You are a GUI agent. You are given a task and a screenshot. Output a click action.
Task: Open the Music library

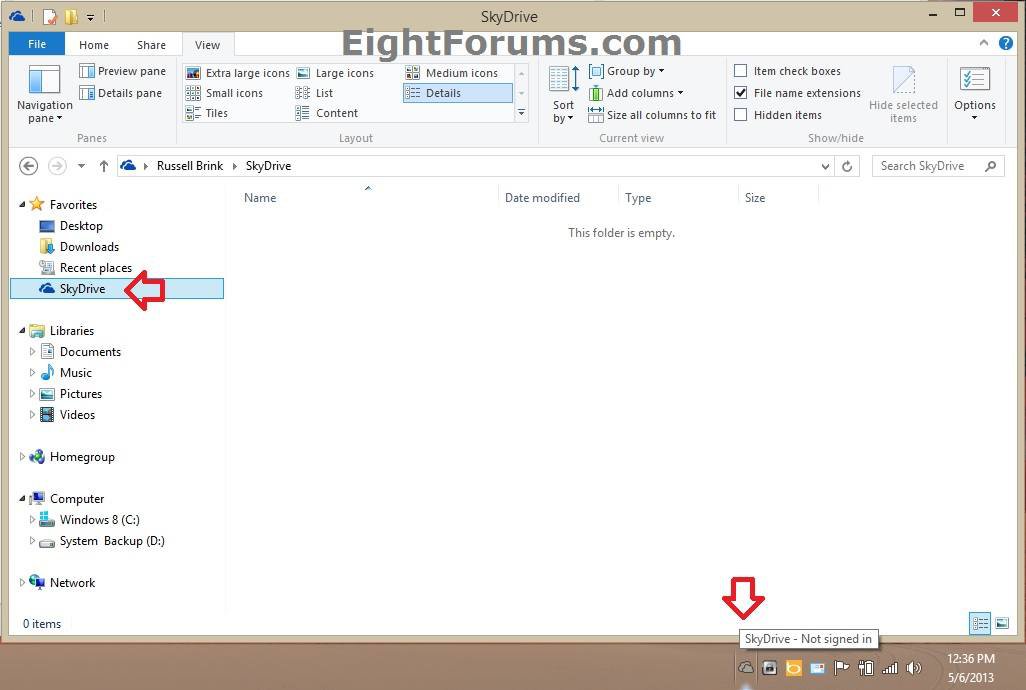pyautogui.click(x=76, y=373)
